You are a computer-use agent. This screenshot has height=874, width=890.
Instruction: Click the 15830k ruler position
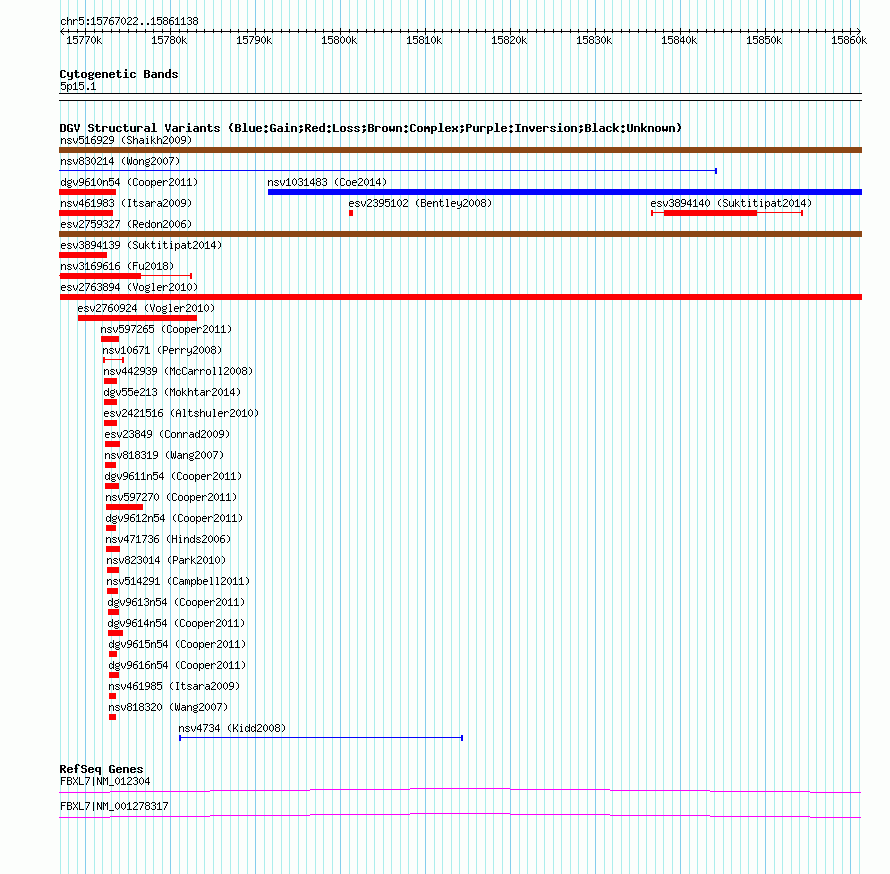coord(594,40)
